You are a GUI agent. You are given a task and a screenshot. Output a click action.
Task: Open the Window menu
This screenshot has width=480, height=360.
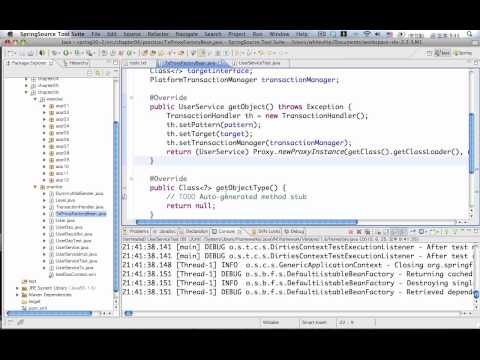pyautogui.click(x=279, y=34)
